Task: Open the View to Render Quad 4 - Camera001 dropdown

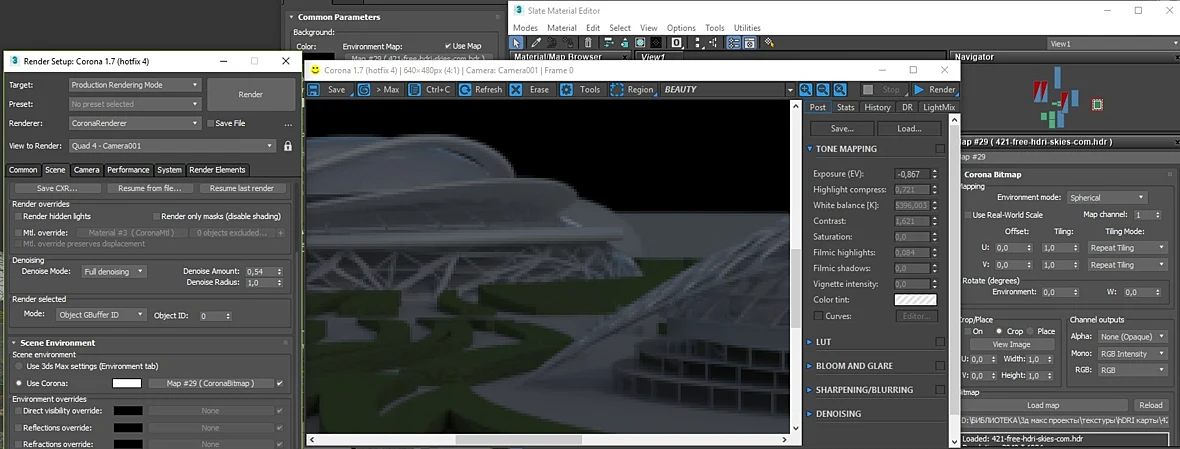Action: [x=172, y=146]
